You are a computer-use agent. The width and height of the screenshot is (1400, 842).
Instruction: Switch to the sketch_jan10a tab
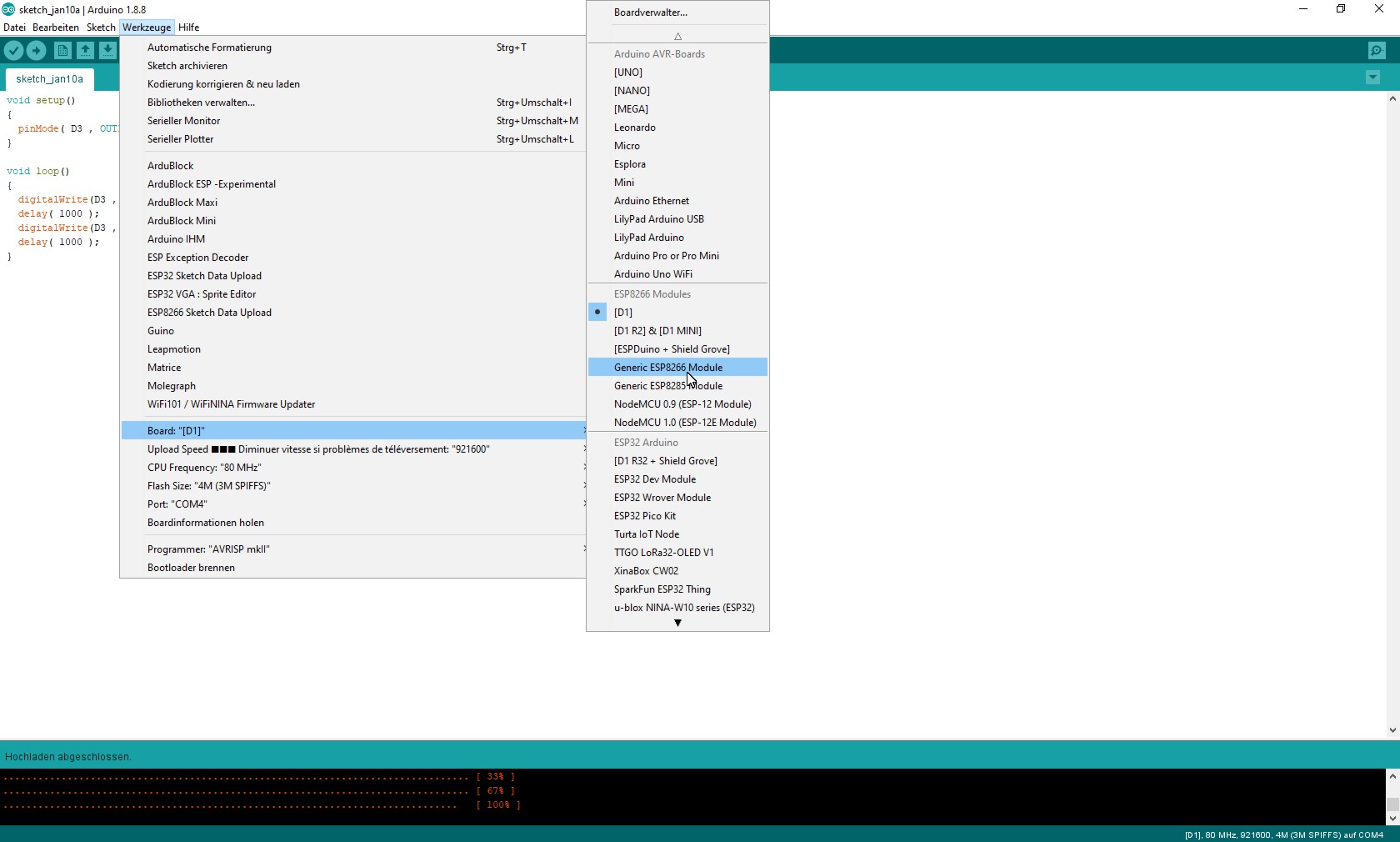(49, 79)
